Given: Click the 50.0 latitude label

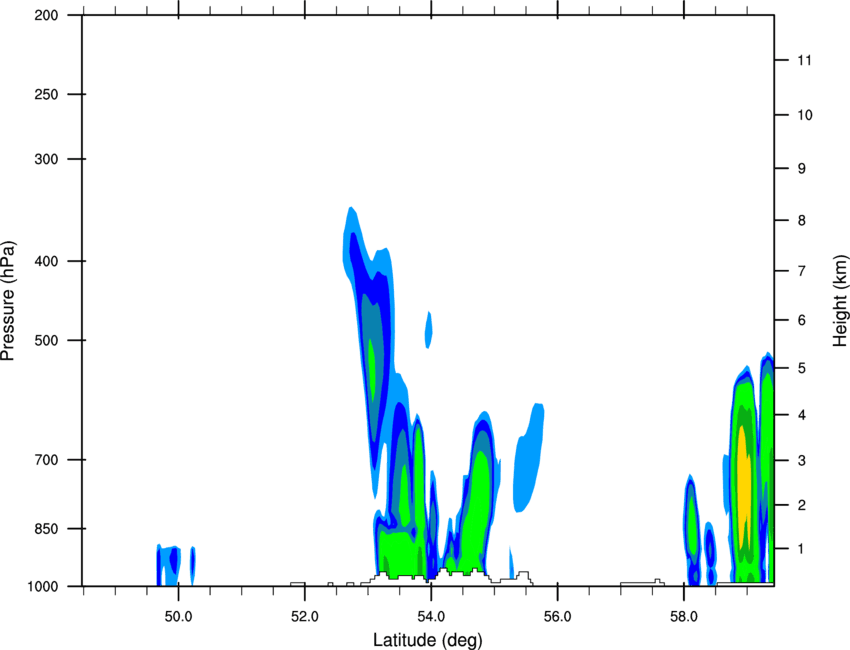Looking at the screenshot, I should pos(178,617).
